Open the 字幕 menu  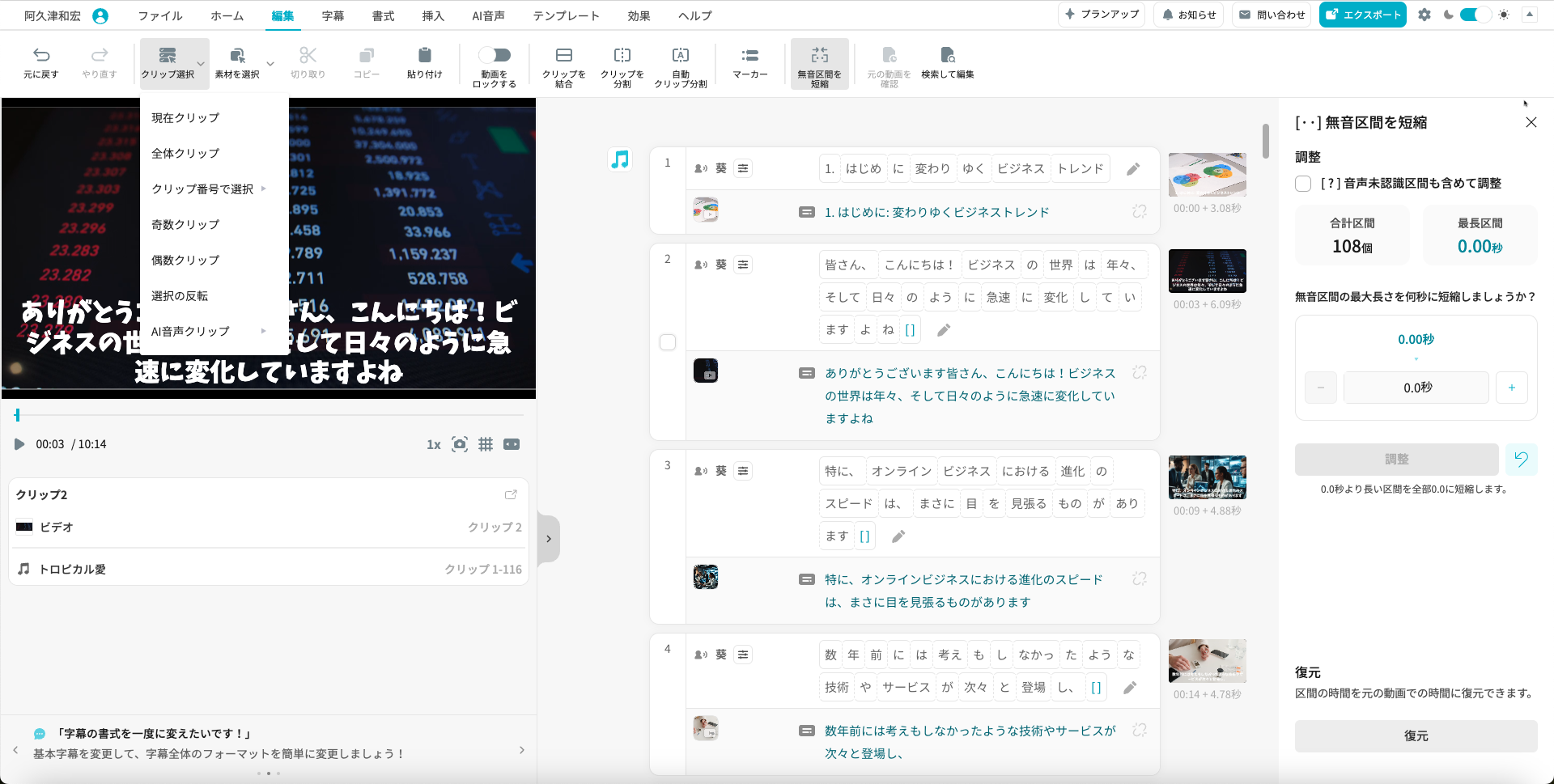tap(333, 15)
